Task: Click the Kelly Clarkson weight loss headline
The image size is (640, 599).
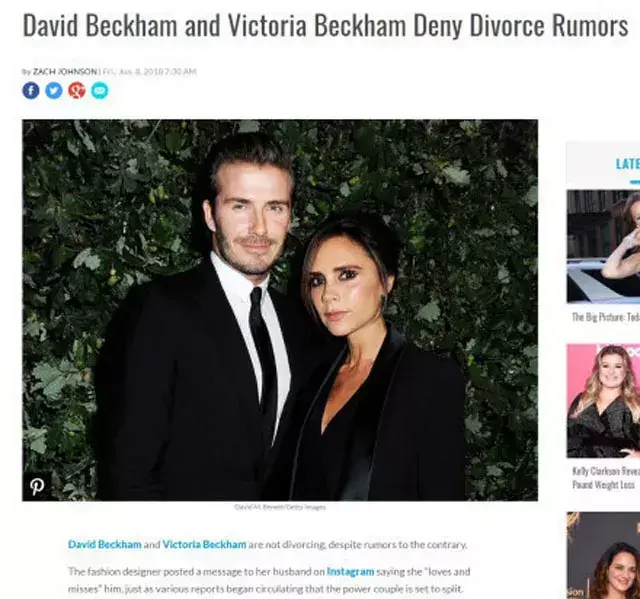Action: (606, 478)
